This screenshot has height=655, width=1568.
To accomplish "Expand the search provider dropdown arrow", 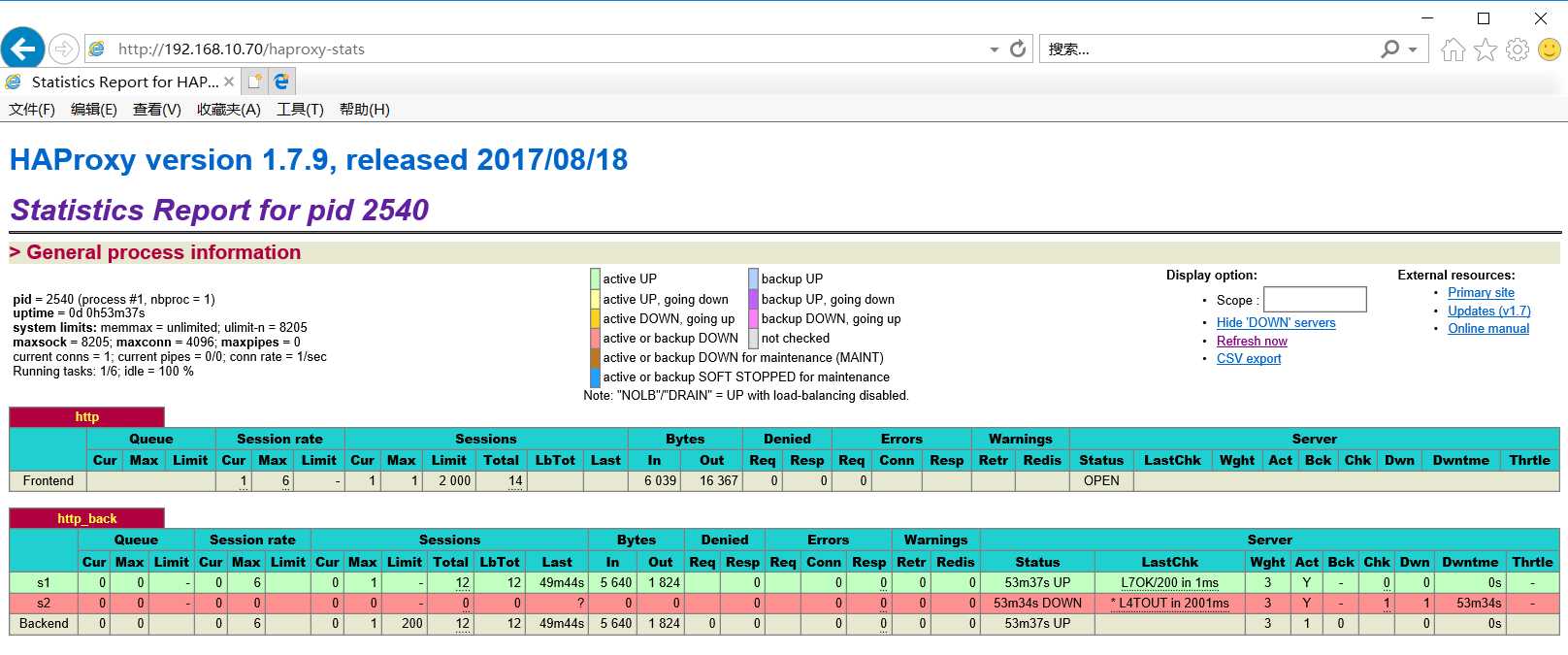I will click(x=1413, y=49).
